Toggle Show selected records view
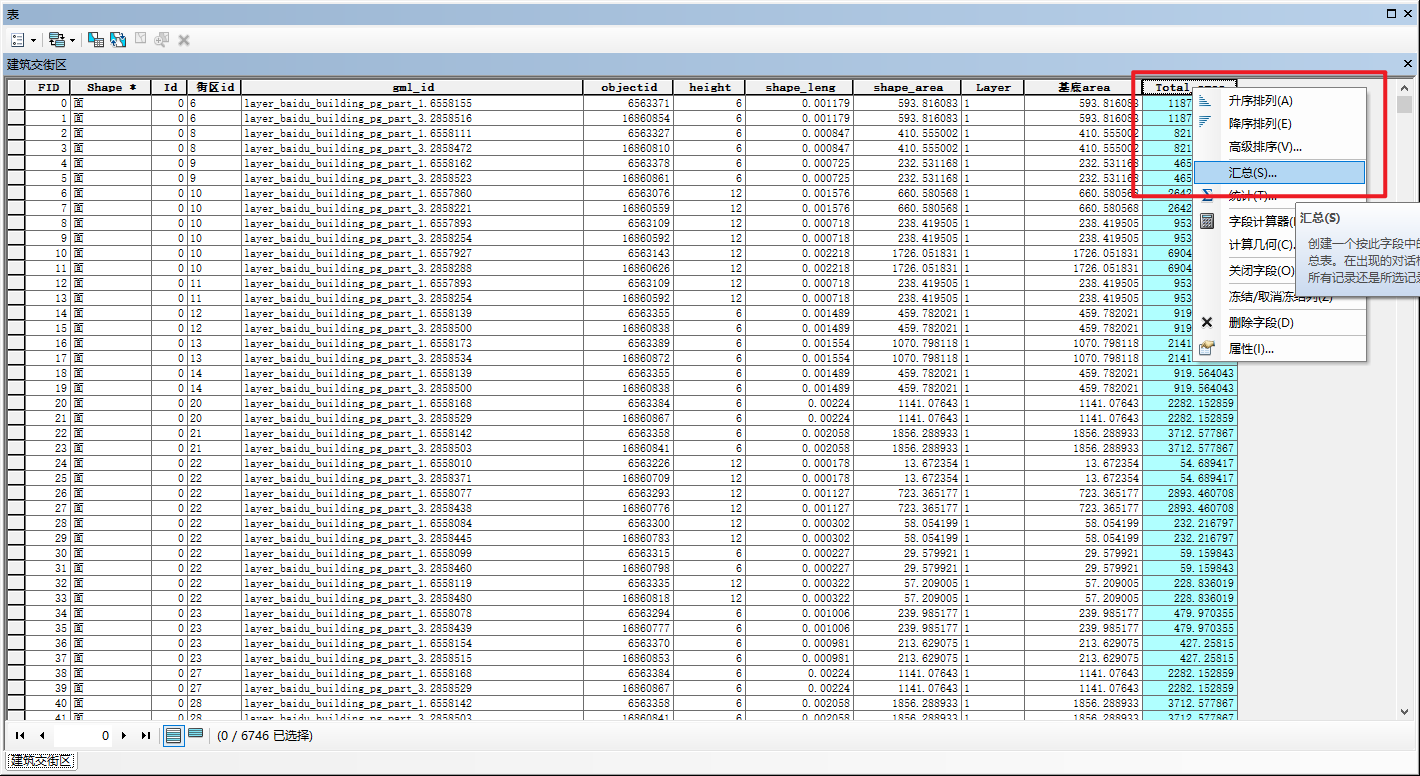Viewport: 1420px width, 776px height. click(195, 735)
